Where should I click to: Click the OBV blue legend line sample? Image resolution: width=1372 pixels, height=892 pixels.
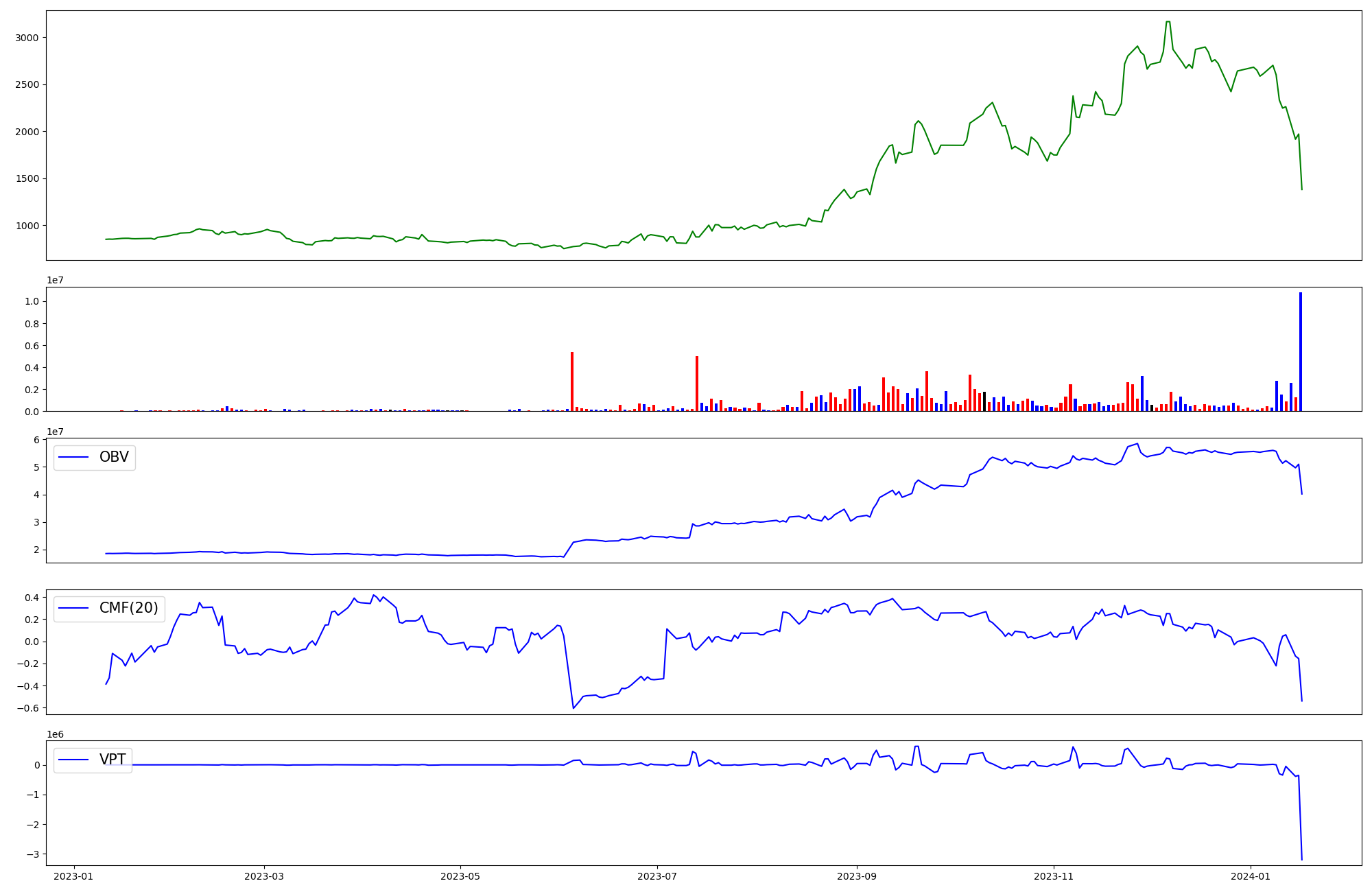[73, 457]
